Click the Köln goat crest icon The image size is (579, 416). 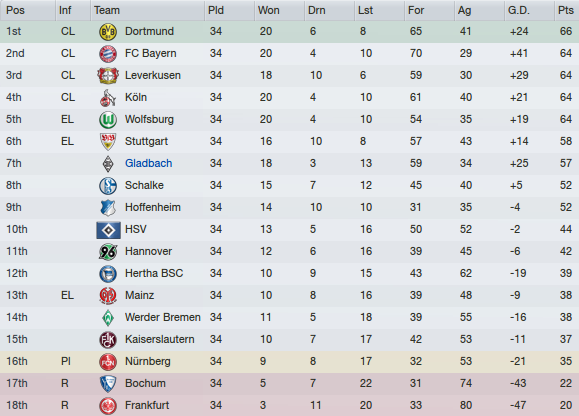(108, 98)
